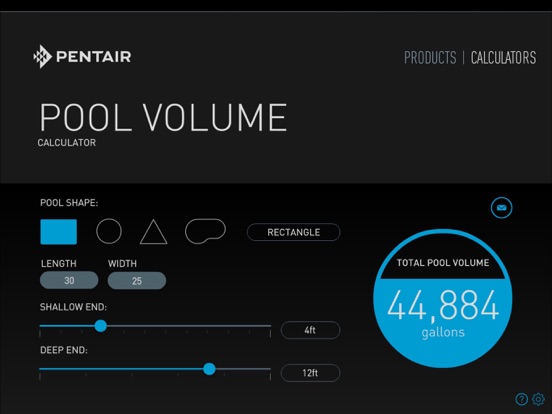
Task: Click the deep end slider handle
Action: coord(209,369)
